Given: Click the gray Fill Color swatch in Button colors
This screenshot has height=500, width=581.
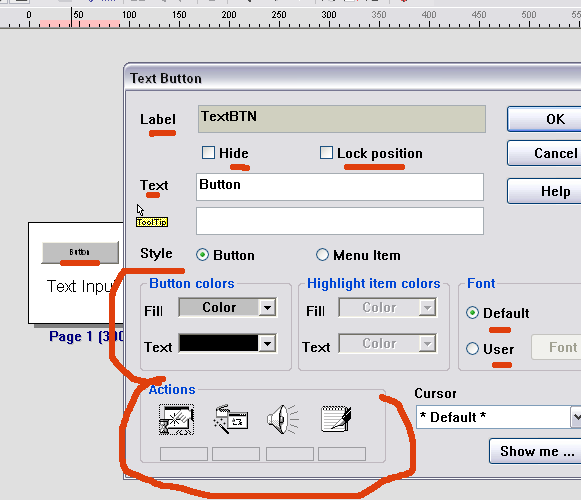Looking at the screenshot, I should [x=219, y=307].
